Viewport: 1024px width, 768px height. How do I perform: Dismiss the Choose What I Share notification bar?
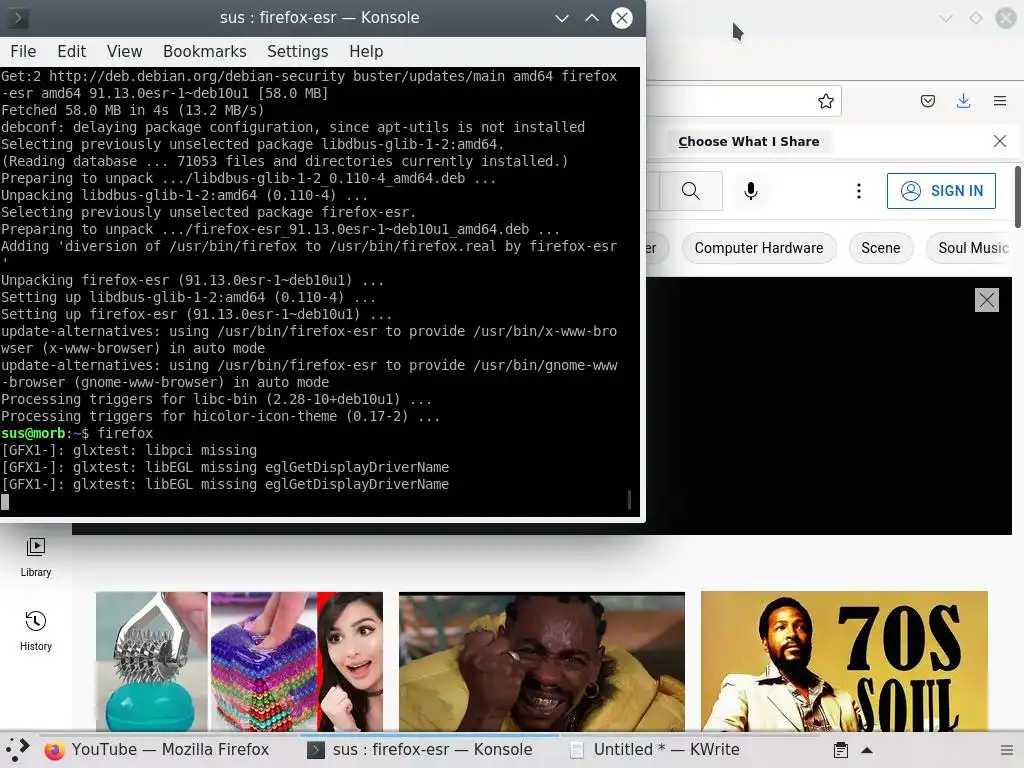click(x=999, y=141)
